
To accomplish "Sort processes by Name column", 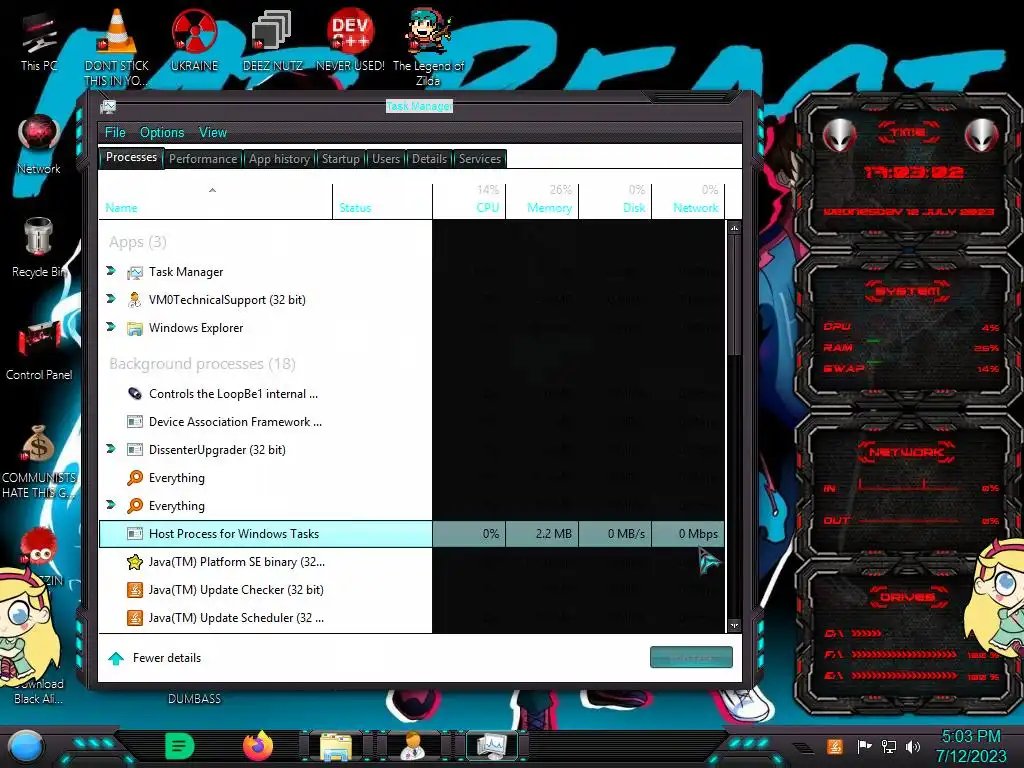I will pyautogui.click(x=216, y=200).
